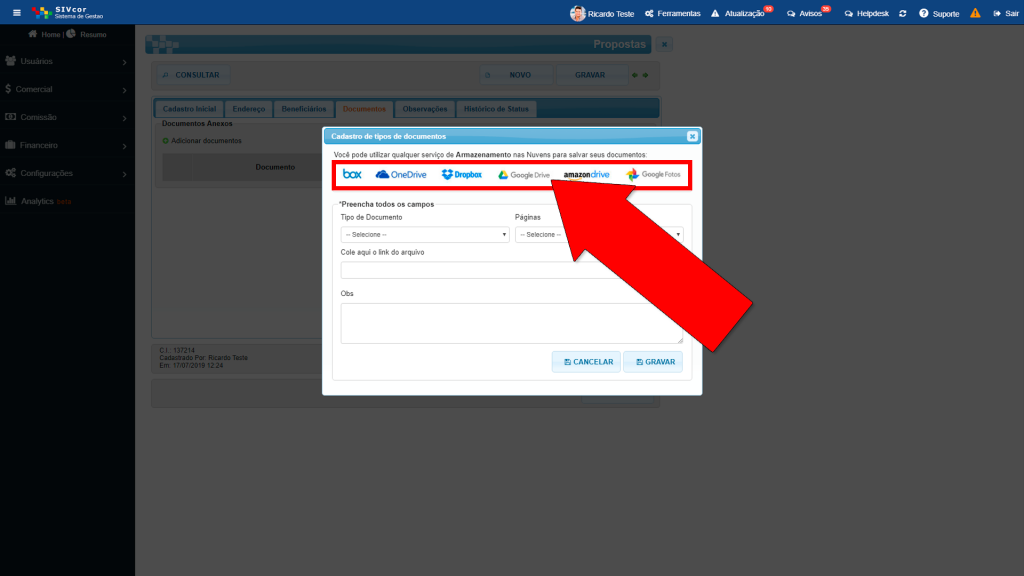The width and height of the screenshot is (1024, 576).
Task: Expand the Usuários sidebar menu
Action: point(67,61)
